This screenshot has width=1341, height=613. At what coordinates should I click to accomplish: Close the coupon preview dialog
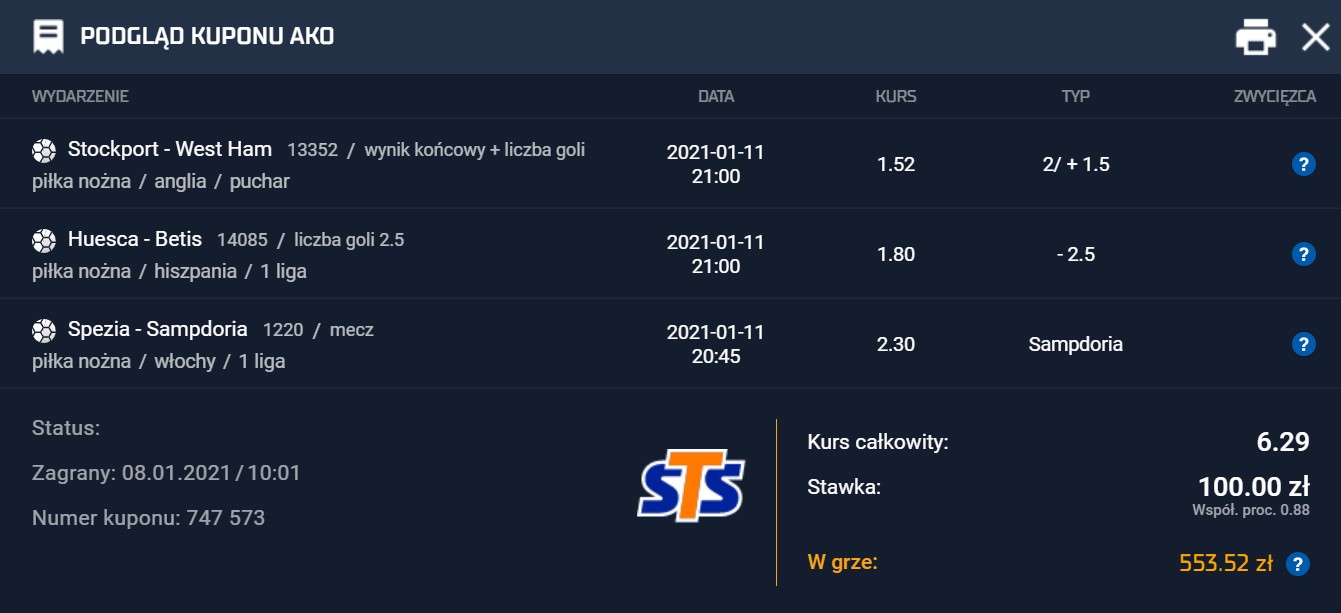1315,37
